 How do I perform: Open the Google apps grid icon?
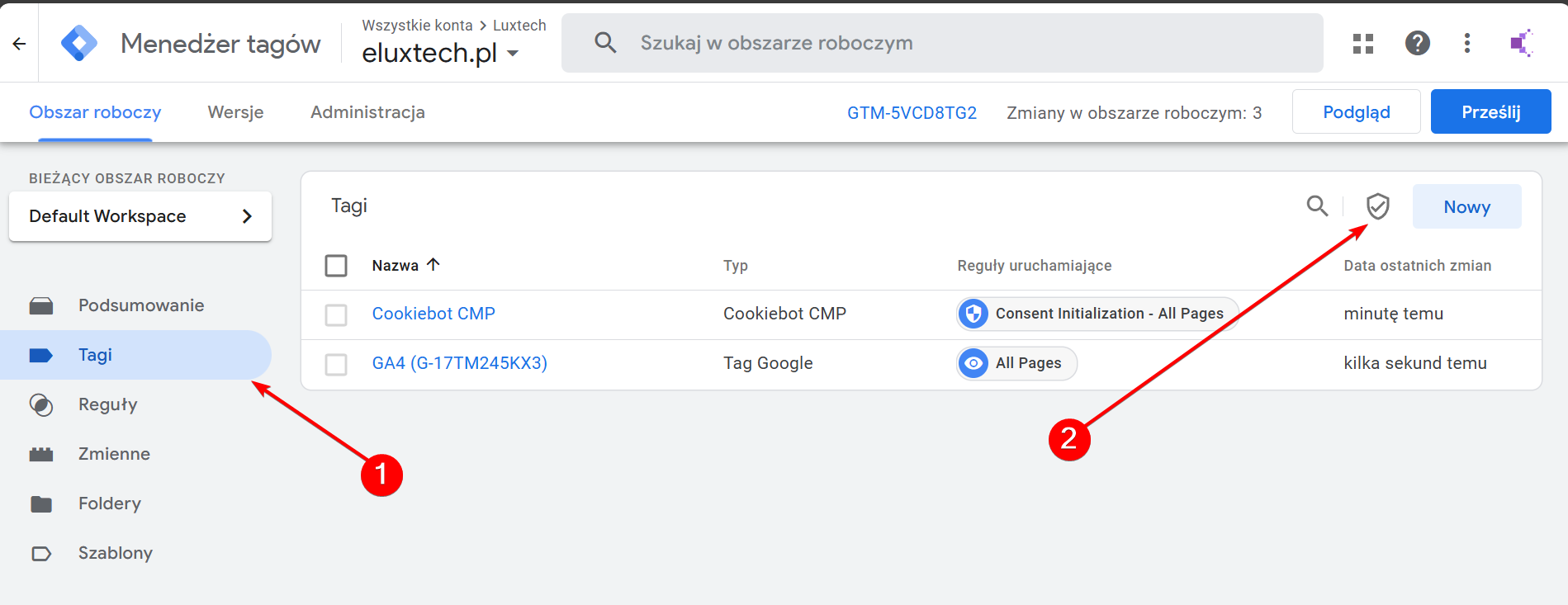1363,43
